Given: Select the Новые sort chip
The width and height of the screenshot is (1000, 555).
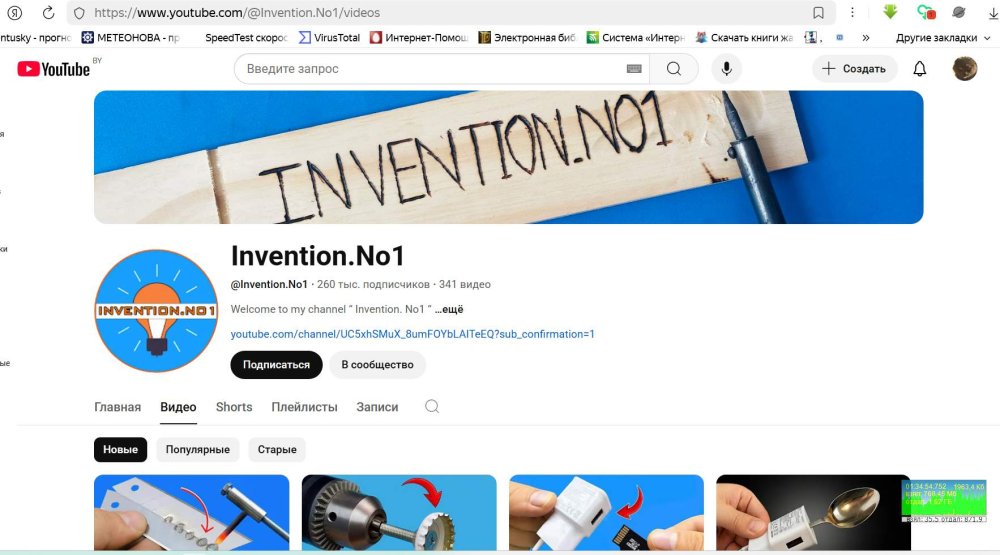Looking at the screenshot, I should click(120, 450).
